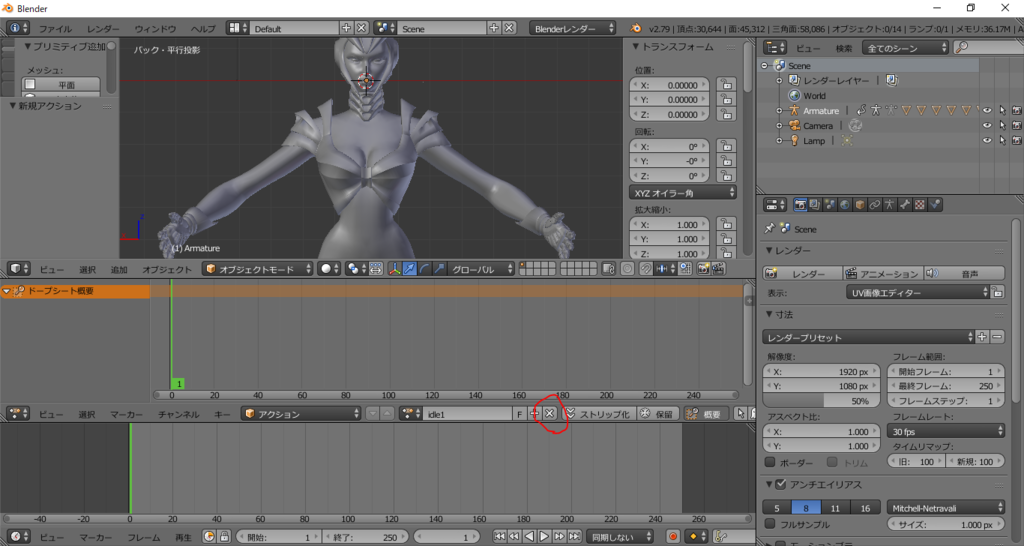This screenshot has width=1024, height=546.
Task: Jump to the last frame in timeline
Action: point(574,537)
